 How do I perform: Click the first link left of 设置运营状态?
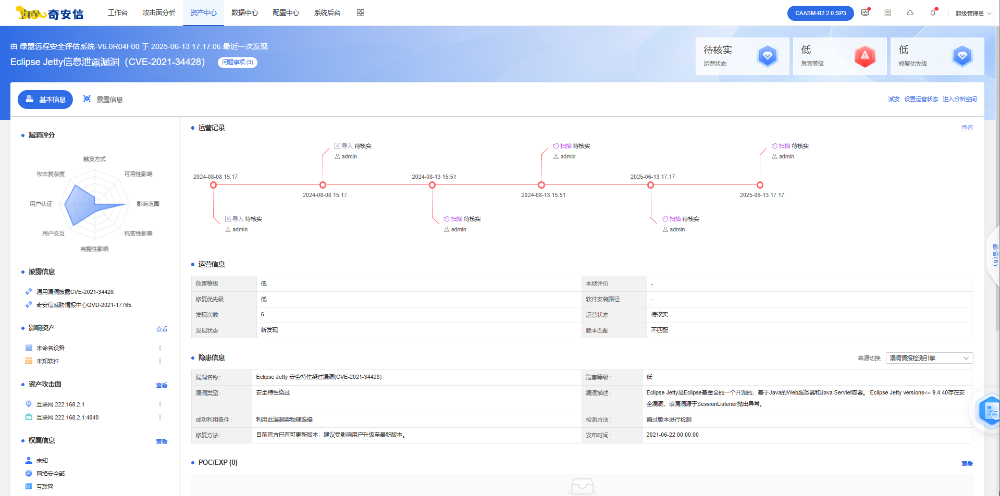(893, 99)
